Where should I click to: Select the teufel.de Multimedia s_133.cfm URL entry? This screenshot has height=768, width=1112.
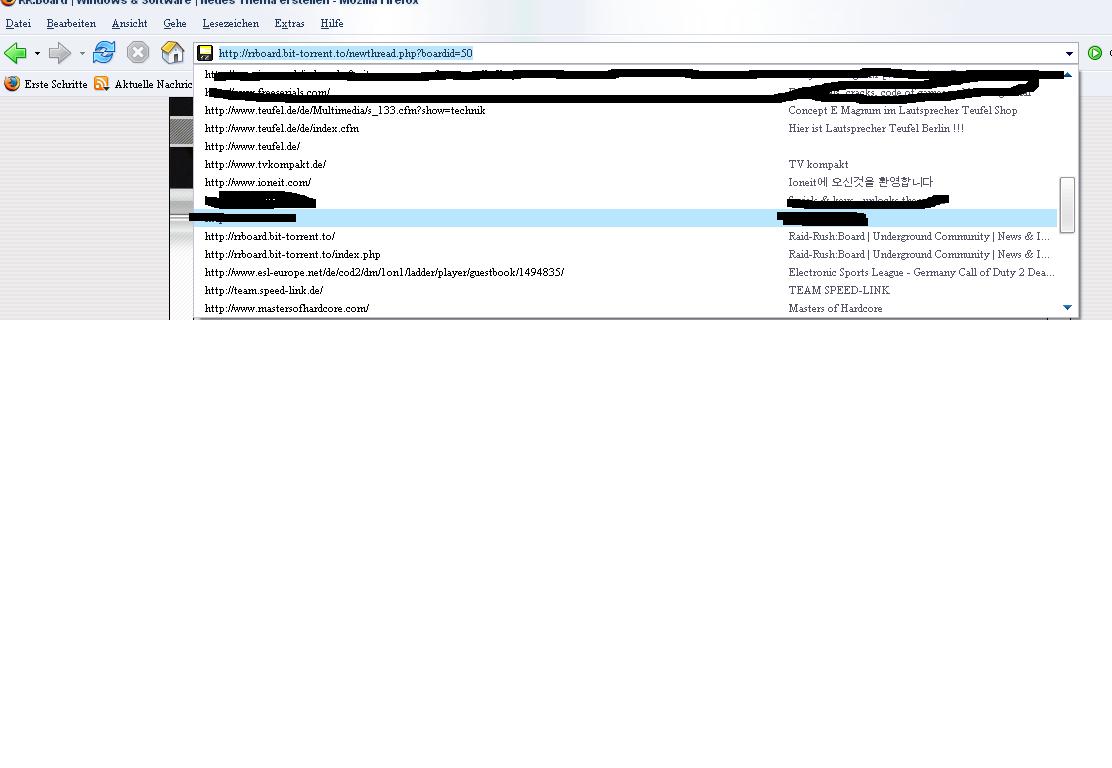pyautogui.click(x=626, y=111)
